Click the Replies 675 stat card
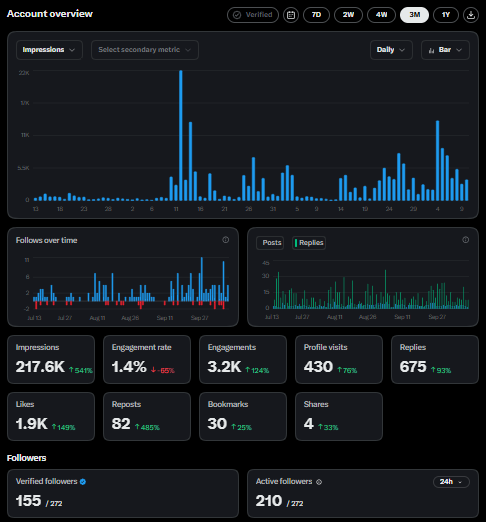486x522 pixels. click(x=435, y=359)
